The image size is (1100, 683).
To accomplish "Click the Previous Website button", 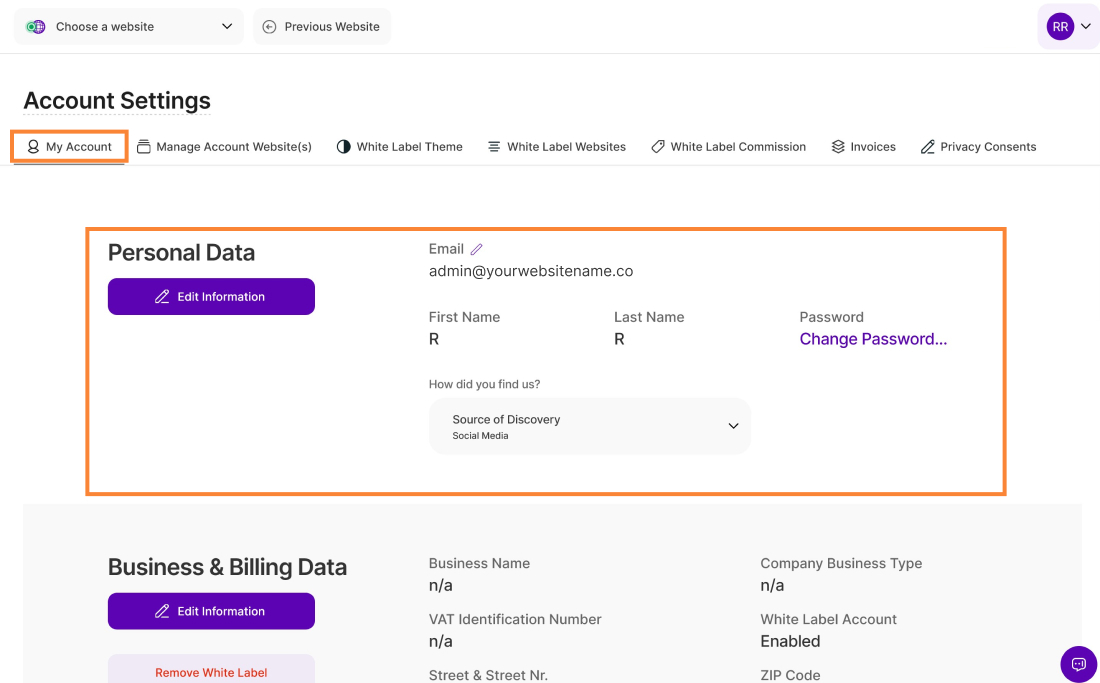I will click(322, 27).
